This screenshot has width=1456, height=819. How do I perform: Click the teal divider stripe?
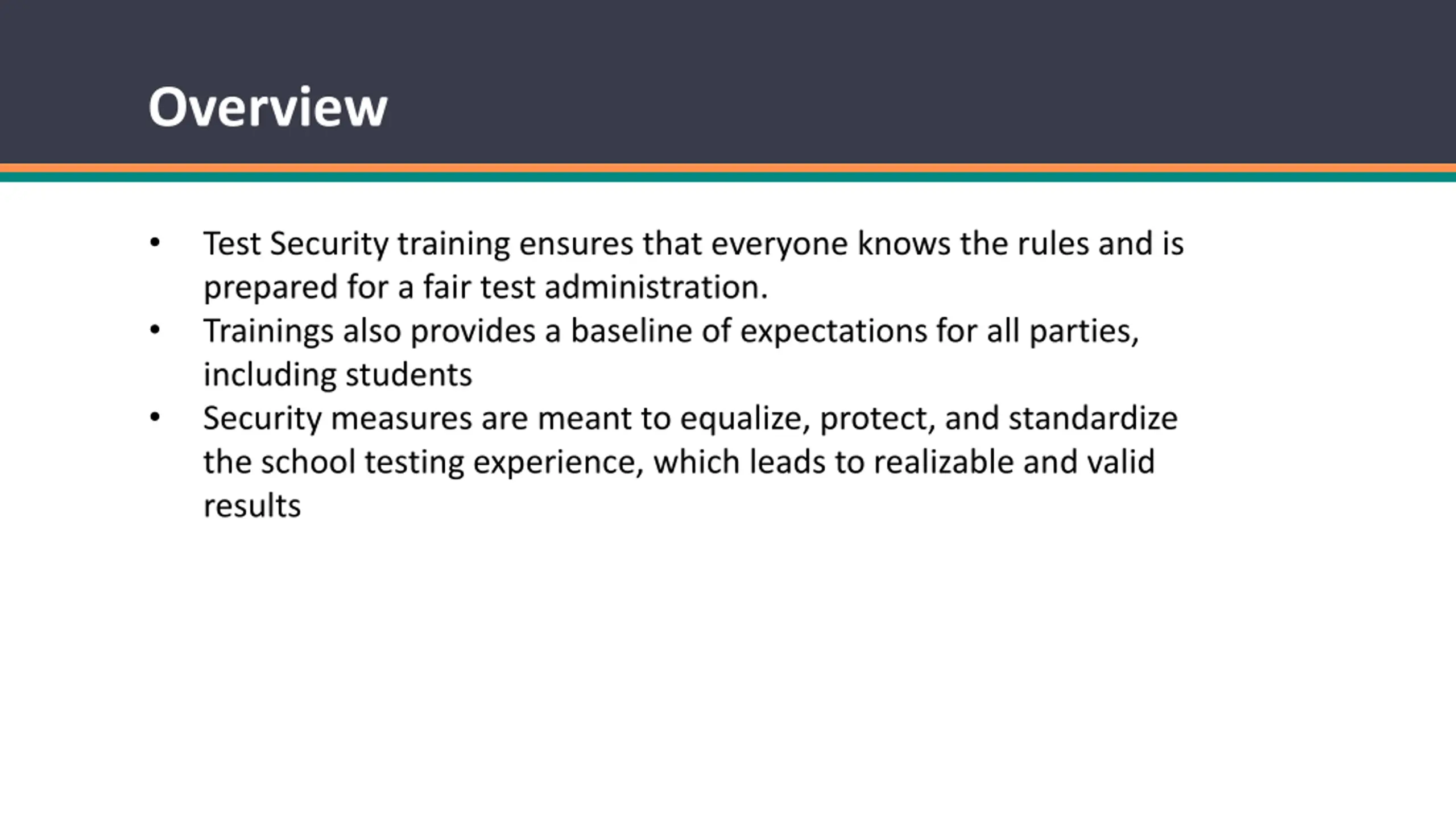point(728,177)
